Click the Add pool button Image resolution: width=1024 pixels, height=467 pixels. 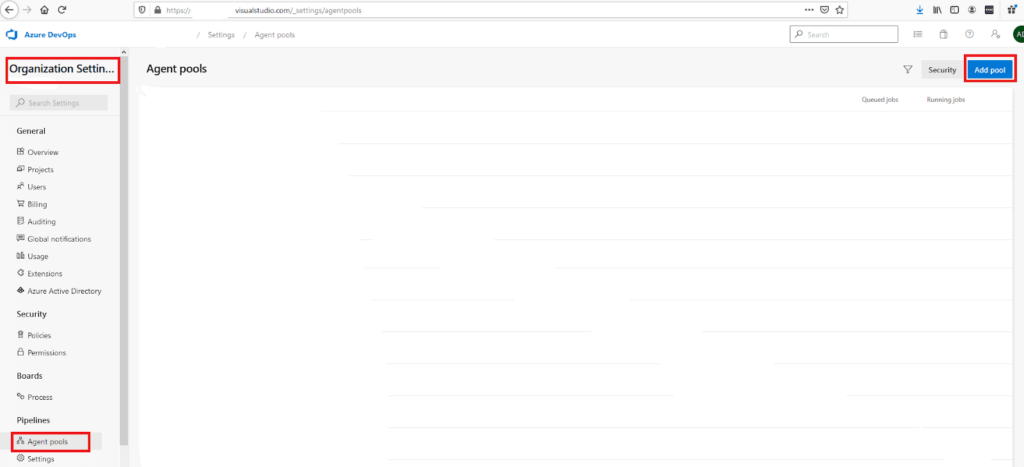coord(989,70)
